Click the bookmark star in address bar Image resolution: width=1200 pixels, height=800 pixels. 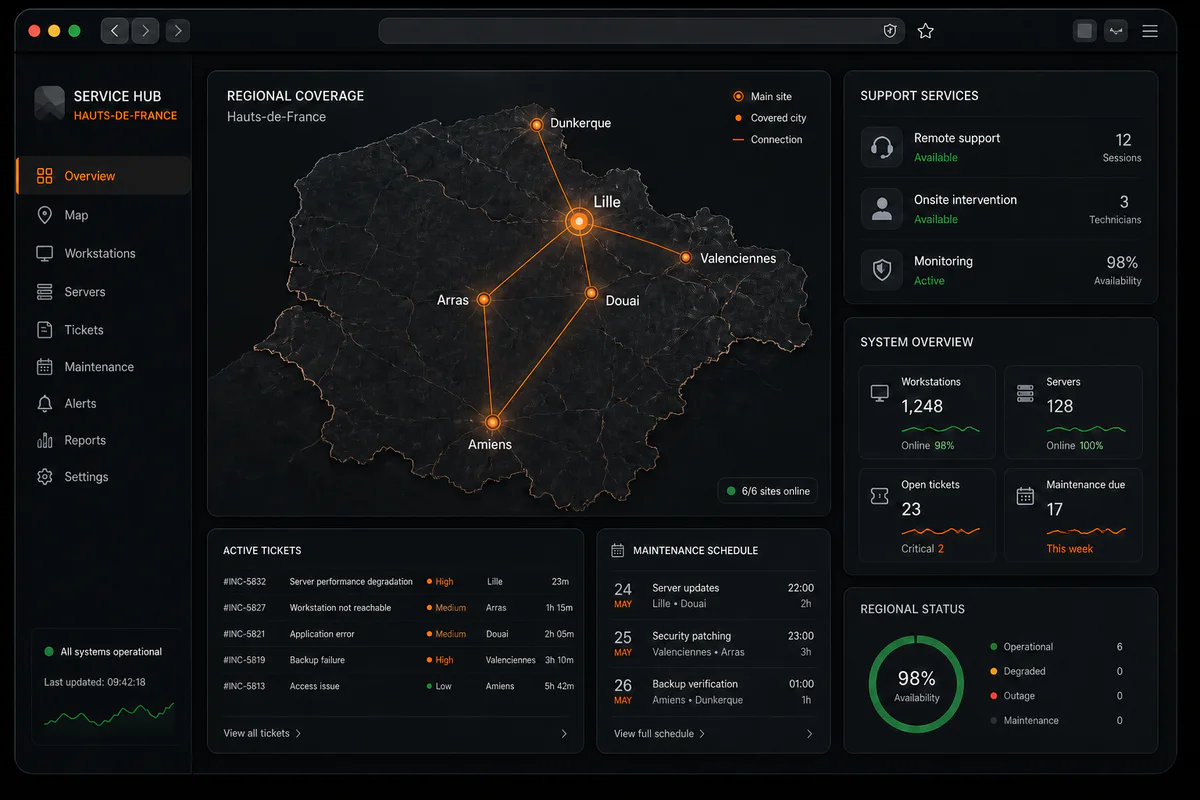pos(926,31)
